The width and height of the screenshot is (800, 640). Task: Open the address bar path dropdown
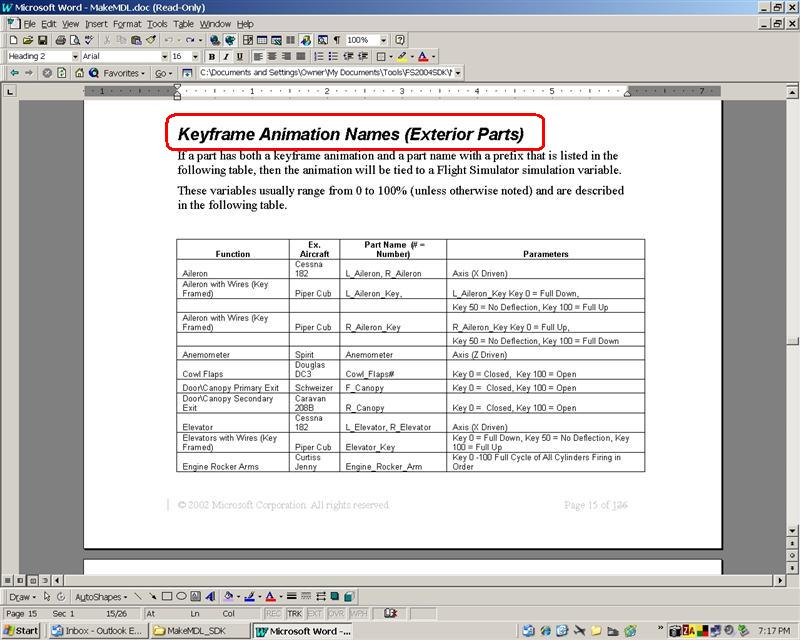pyautogui.click(x=458, y=73)
